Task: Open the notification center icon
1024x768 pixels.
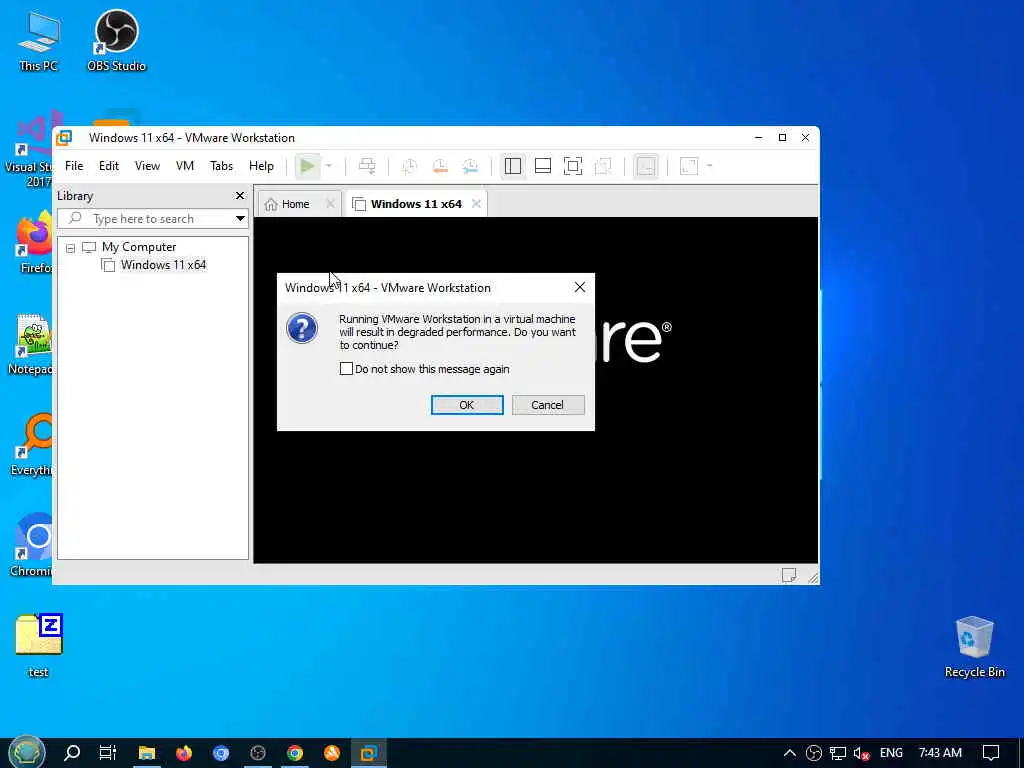Action: tap(991, 753)
